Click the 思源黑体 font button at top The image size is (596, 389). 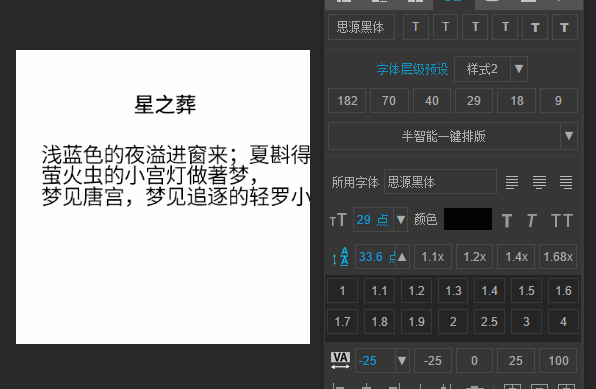(x=361, y=27)
